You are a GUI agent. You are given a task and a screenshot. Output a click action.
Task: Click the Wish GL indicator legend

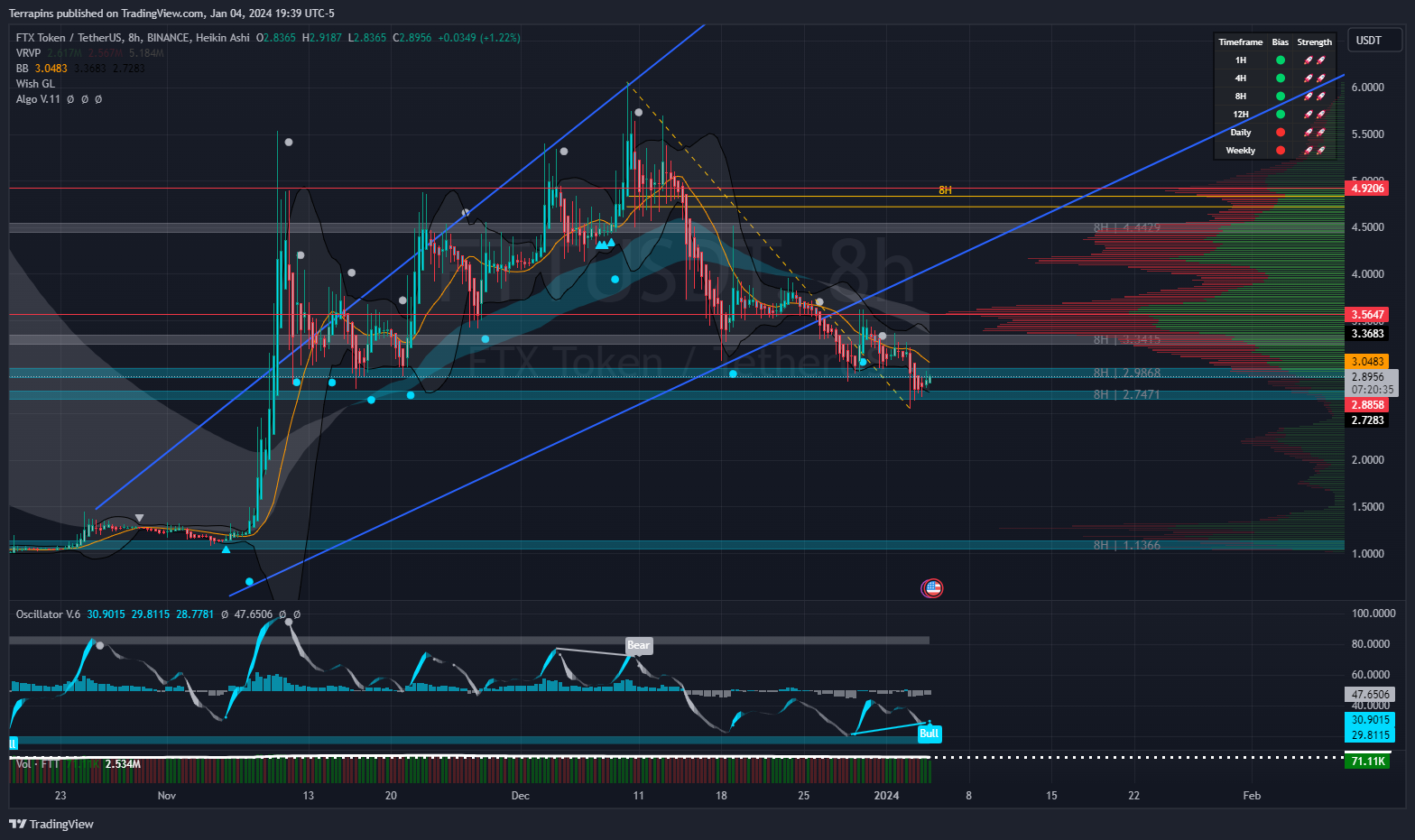pyautogui.click(x=35, y=84)
